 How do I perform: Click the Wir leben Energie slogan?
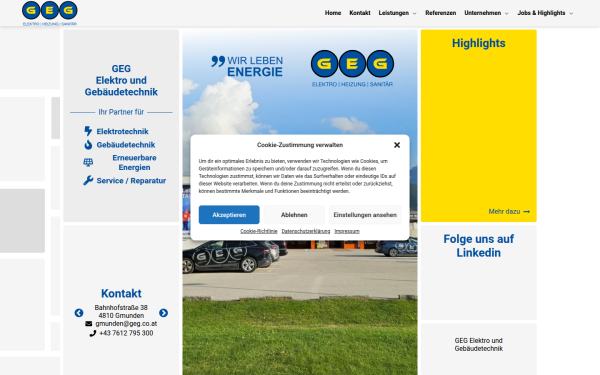(x=247, y=66)
